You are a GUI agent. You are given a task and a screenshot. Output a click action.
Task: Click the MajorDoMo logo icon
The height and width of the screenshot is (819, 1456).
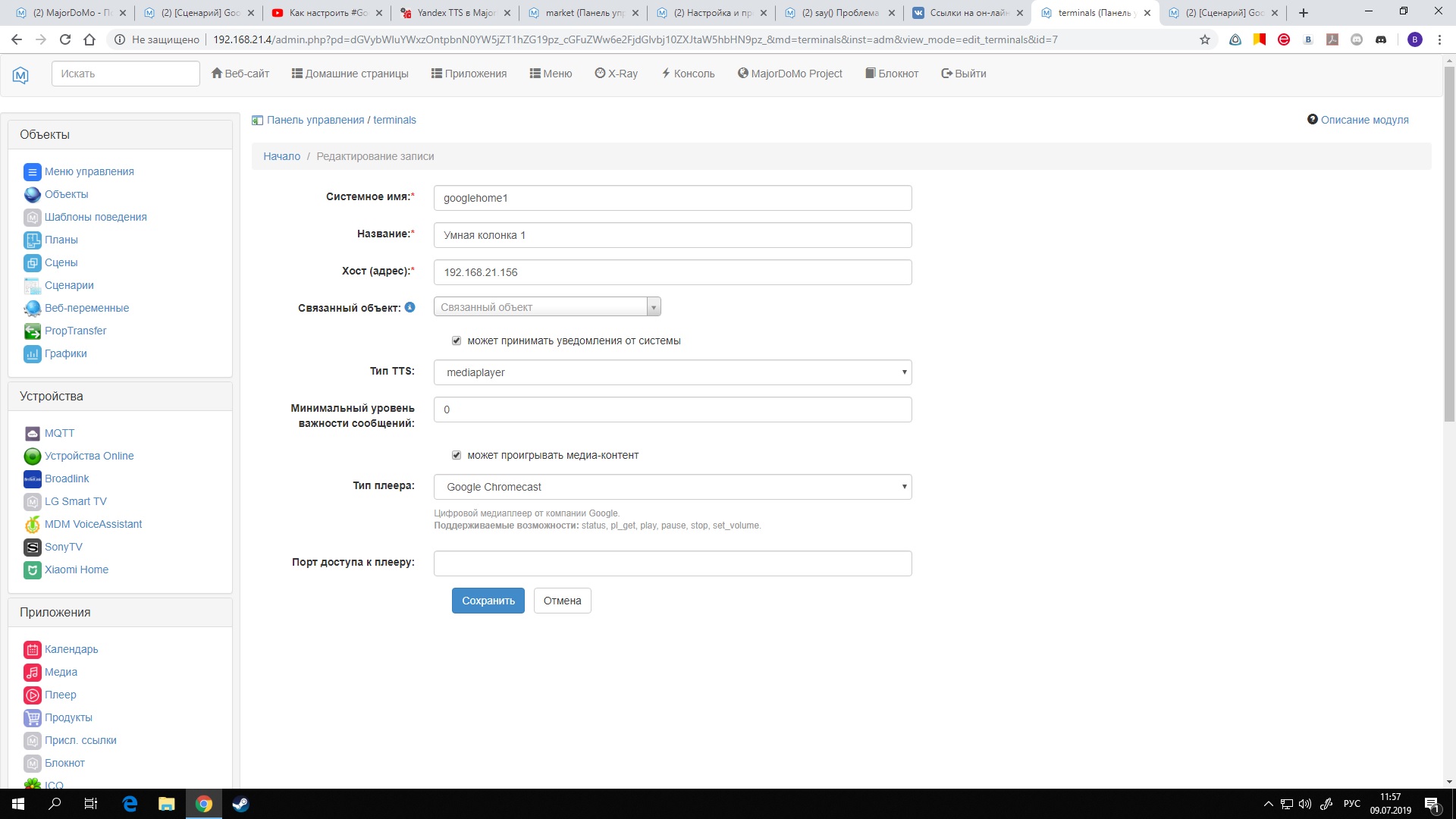[x=20, y=74]
